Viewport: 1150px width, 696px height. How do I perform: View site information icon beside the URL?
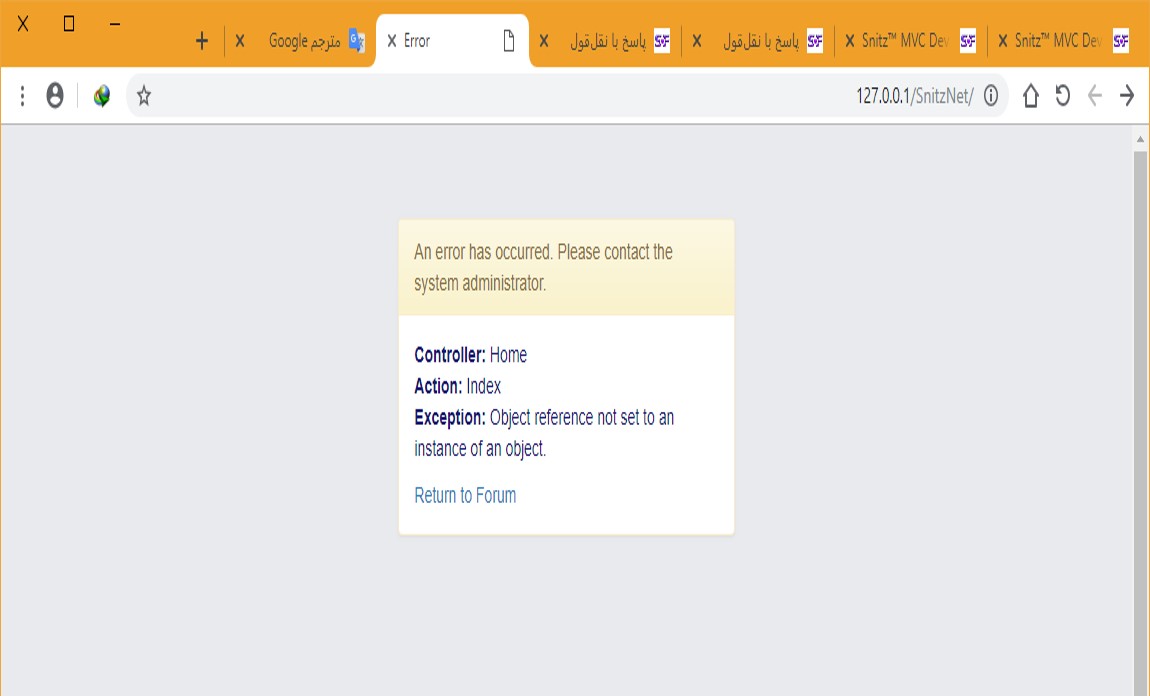coord(991,96)
